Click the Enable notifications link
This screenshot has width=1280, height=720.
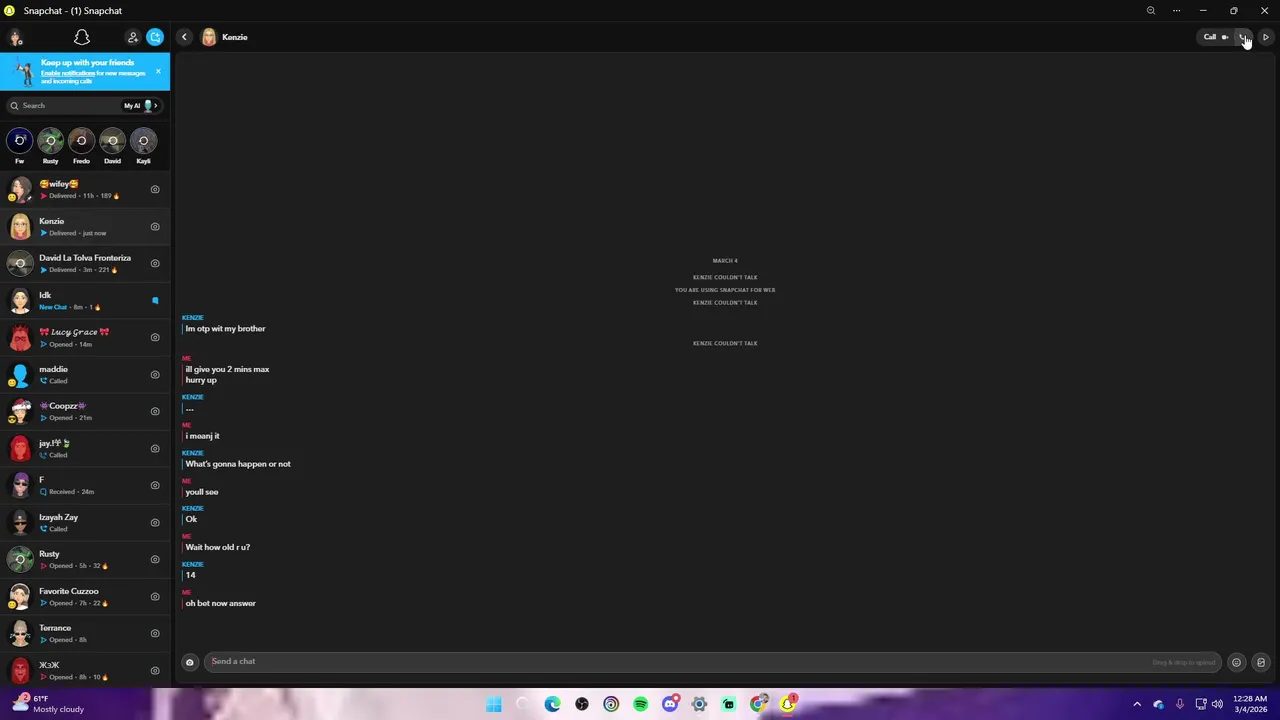point(68,73)
